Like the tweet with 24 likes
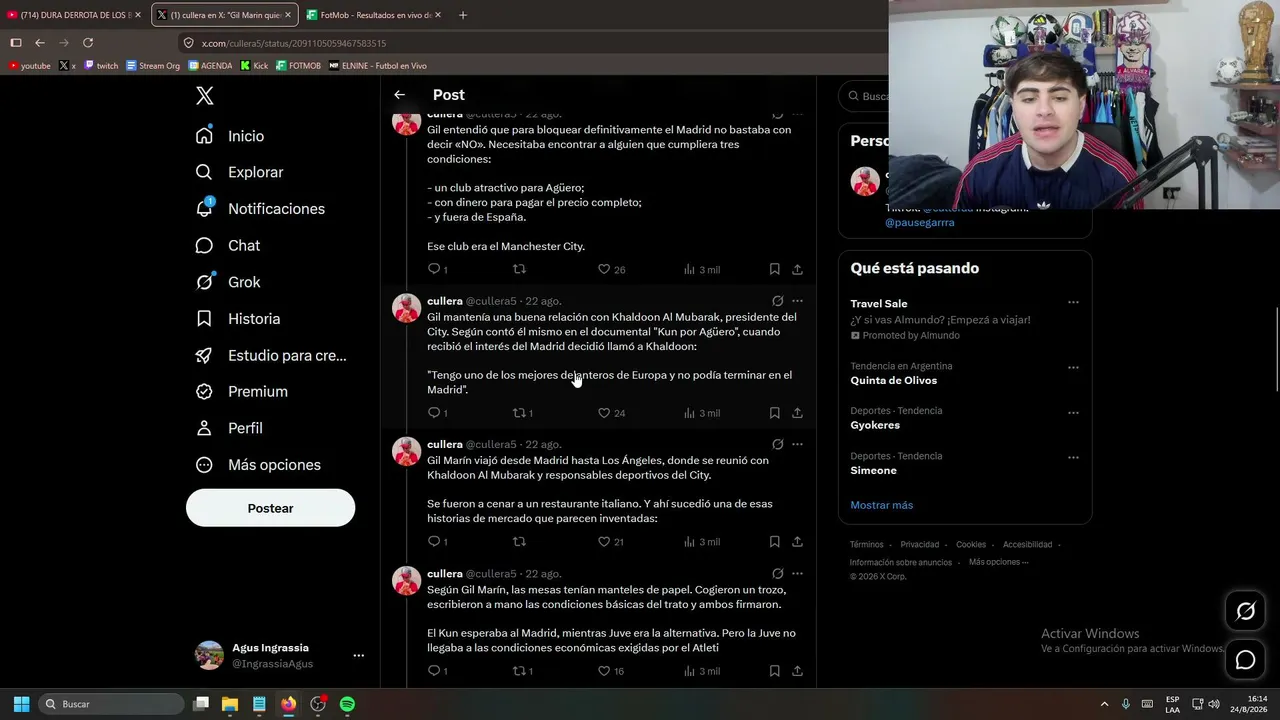 tap(611, 413)
